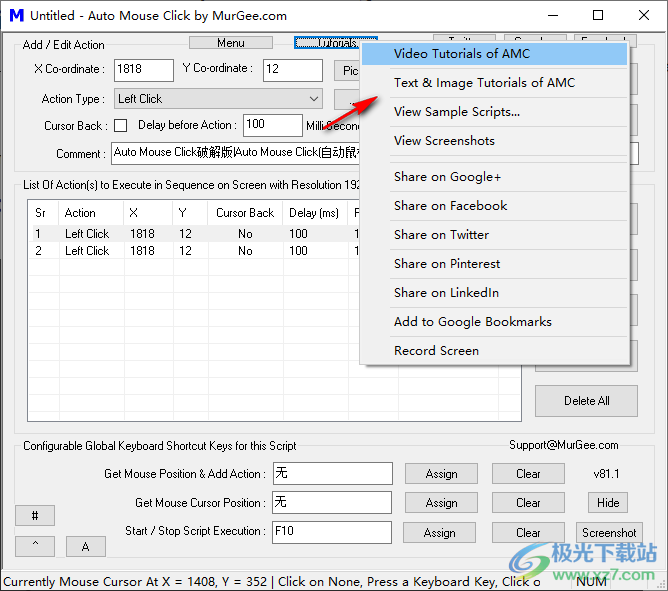Image resolution: width=668 pixels, height=591 pixels.
Task: Click the Support@MurGee.com text
Action: coord(564,445)
